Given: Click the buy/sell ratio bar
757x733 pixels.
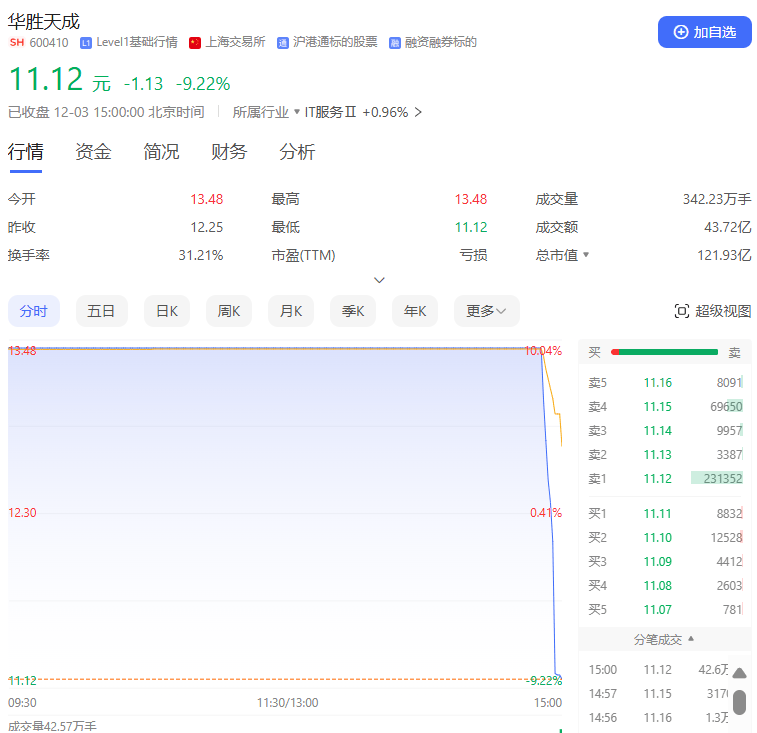Looking at the screenshot, I should (x=664, y=352).
